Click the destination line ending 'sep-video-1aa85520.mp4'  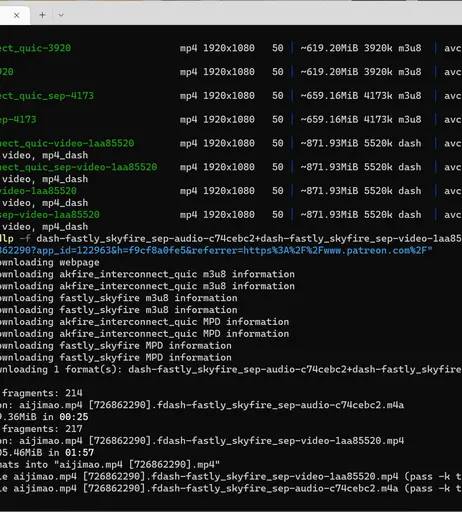(202, 441)
